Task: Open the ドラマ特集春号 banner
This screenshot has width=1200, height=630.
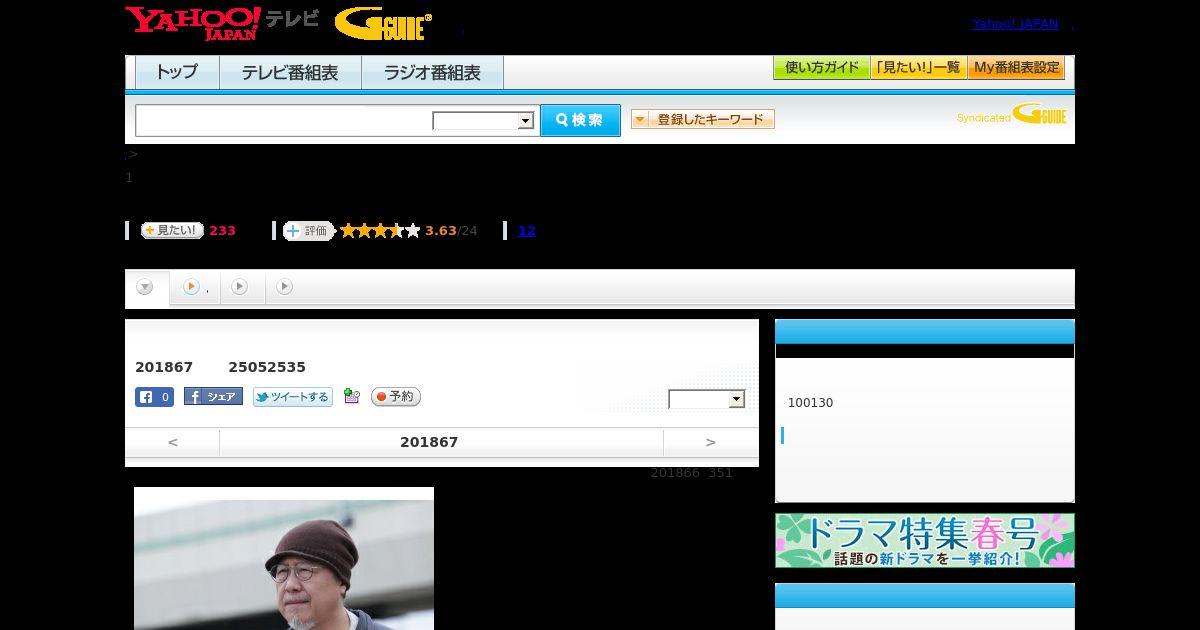Action: click(x=925, y=541)
